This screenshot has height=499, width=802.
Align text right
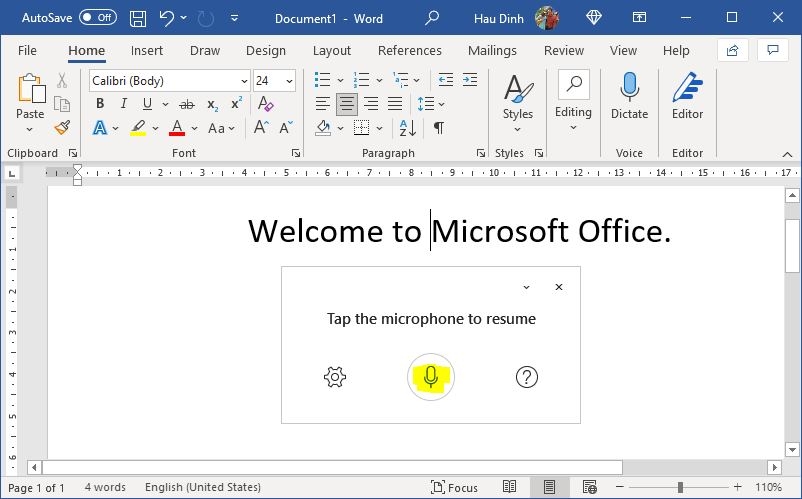tap(370, 104)
